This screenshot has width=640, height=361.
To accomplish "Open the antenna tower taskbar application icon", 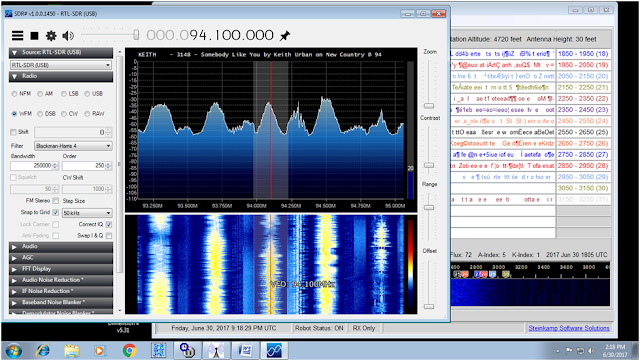I will pos(216,351).
